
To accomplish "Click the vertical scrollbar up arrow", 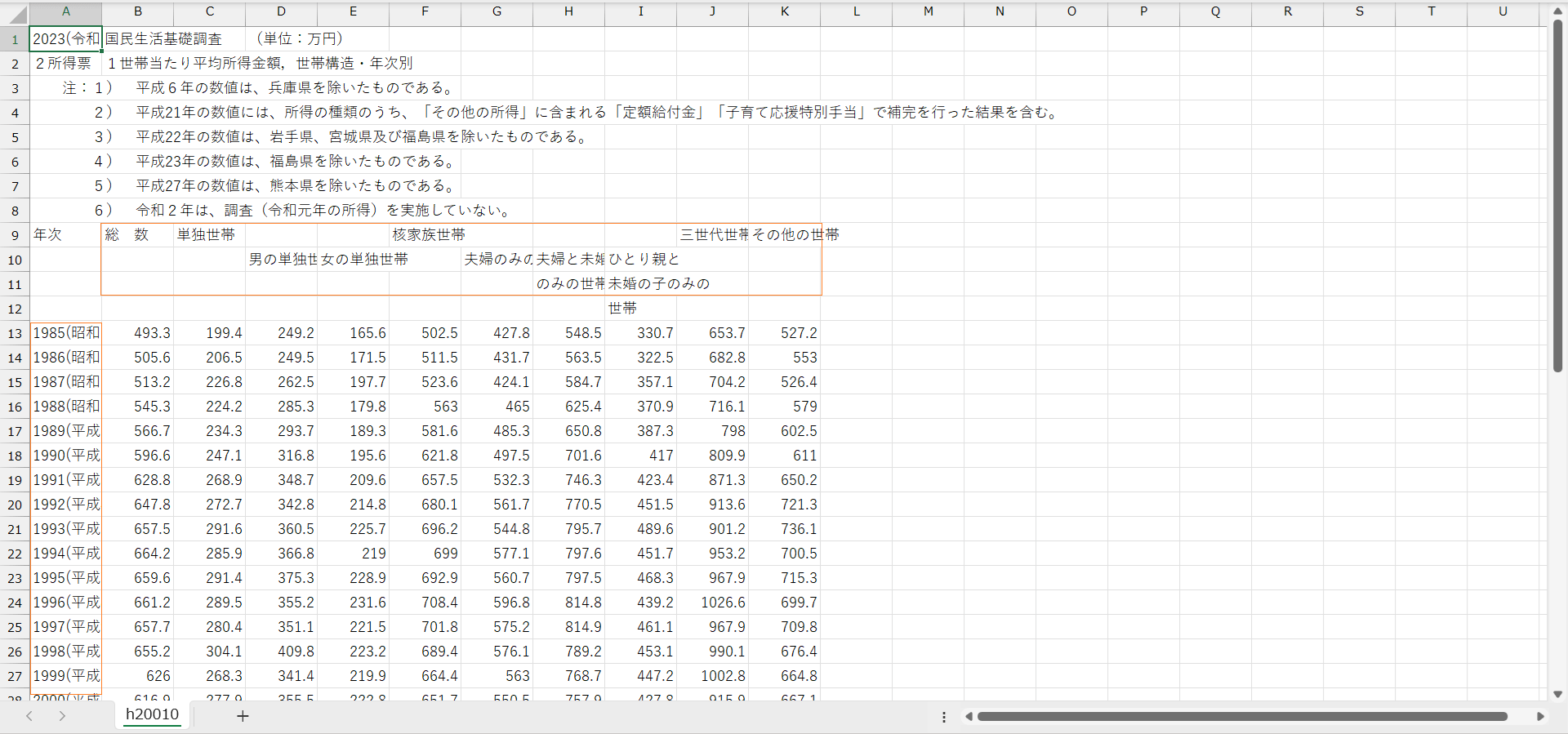I will pos(1557,11).
